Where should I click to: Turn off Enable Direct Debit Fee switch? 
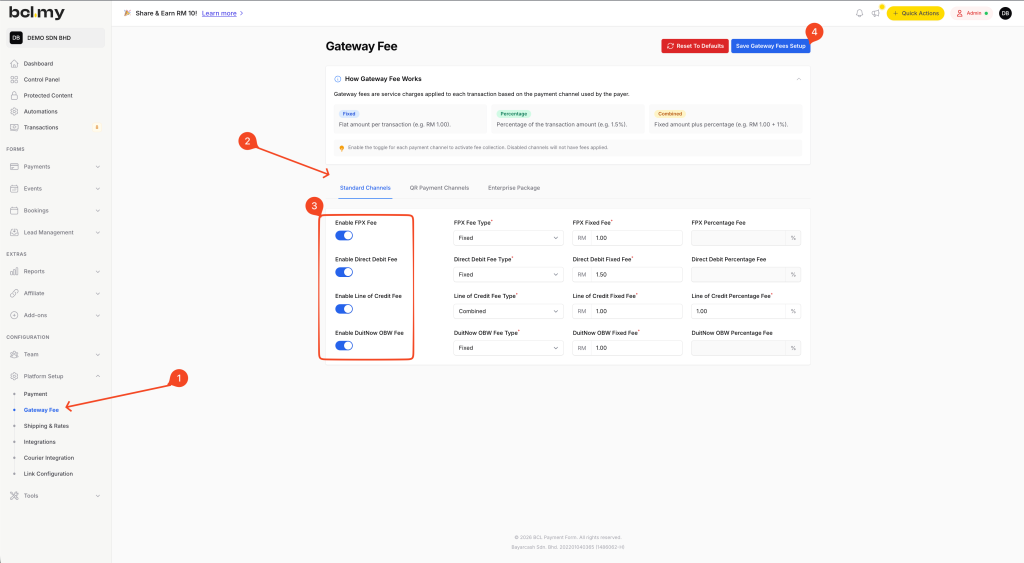[x=344, y=272]
